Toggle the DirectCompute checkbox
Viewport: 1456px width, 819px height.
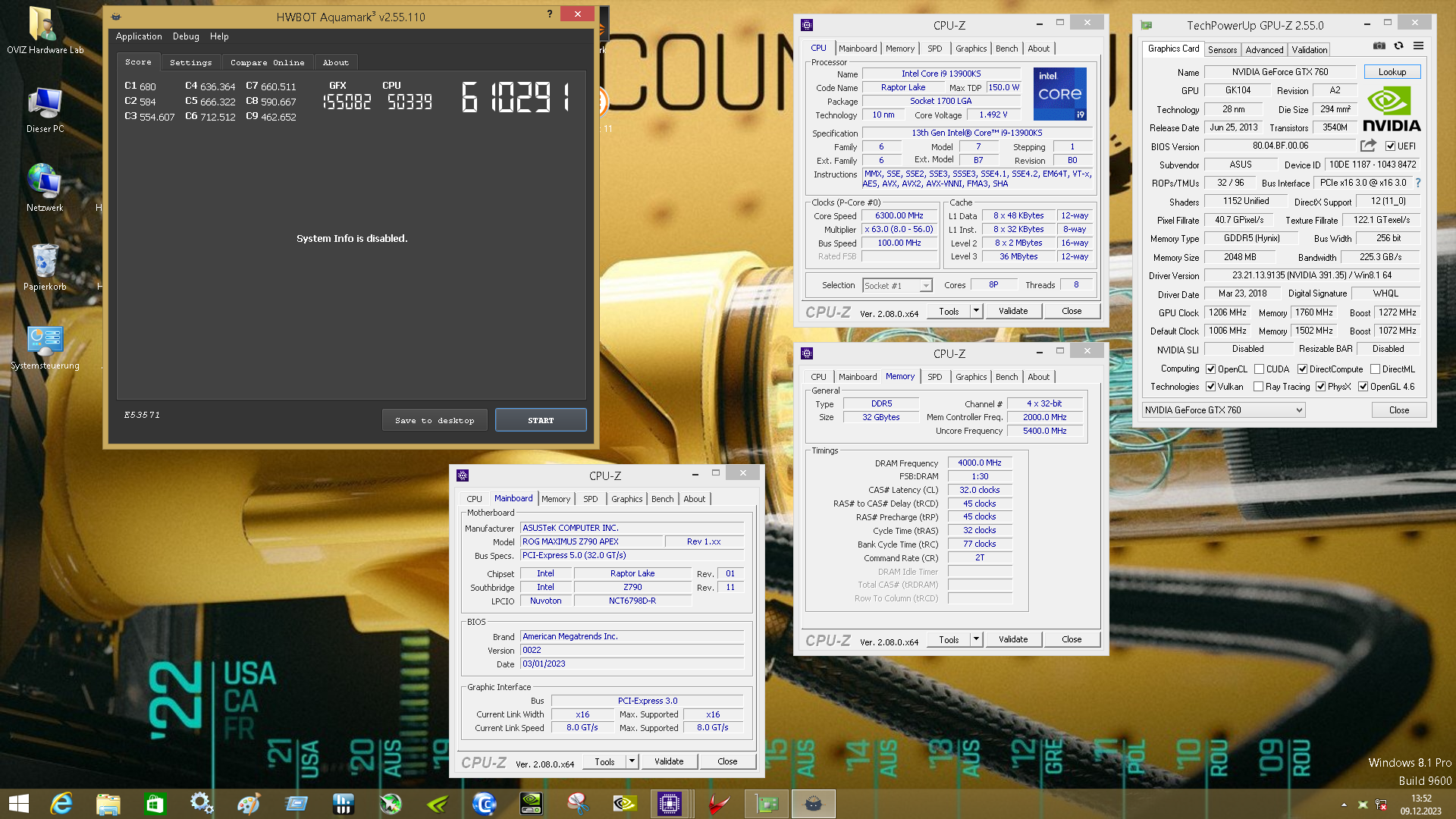pyautogui.click(x=1302, y=369)
